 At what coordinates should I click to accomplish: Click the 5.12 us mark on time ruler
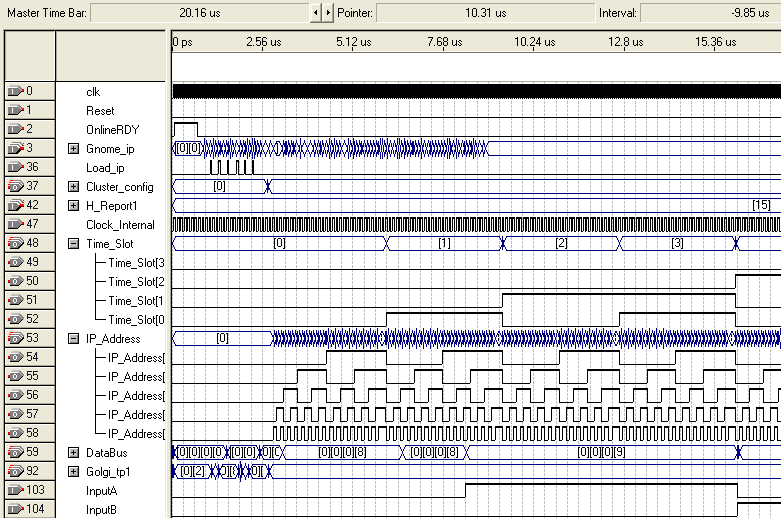tap(353, 43)
